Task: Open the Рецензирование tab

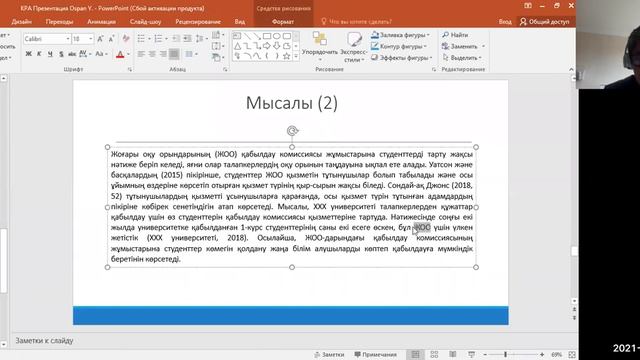Action: point(198,22)
